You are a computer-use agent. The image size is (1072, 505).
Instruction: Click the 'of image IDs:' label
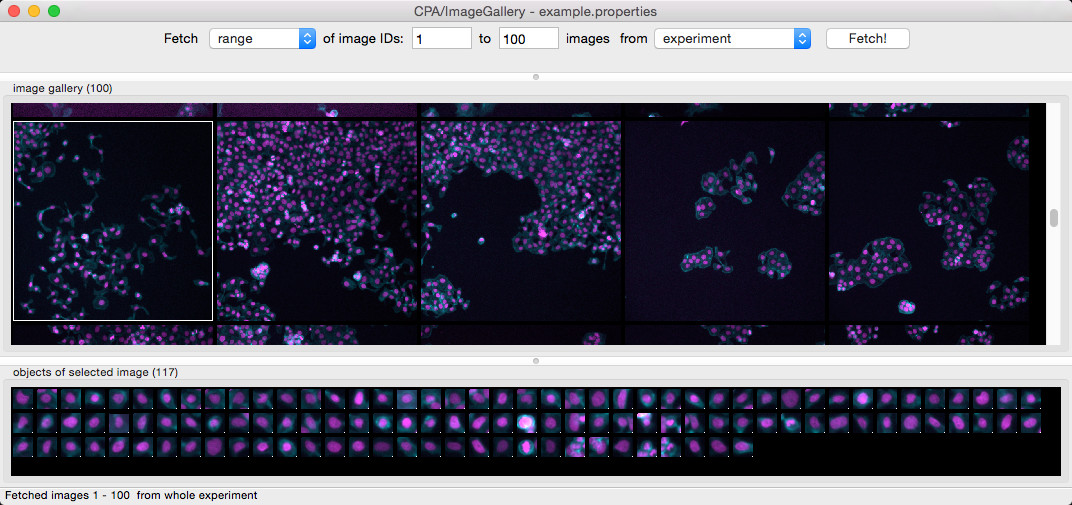point(363,39)
